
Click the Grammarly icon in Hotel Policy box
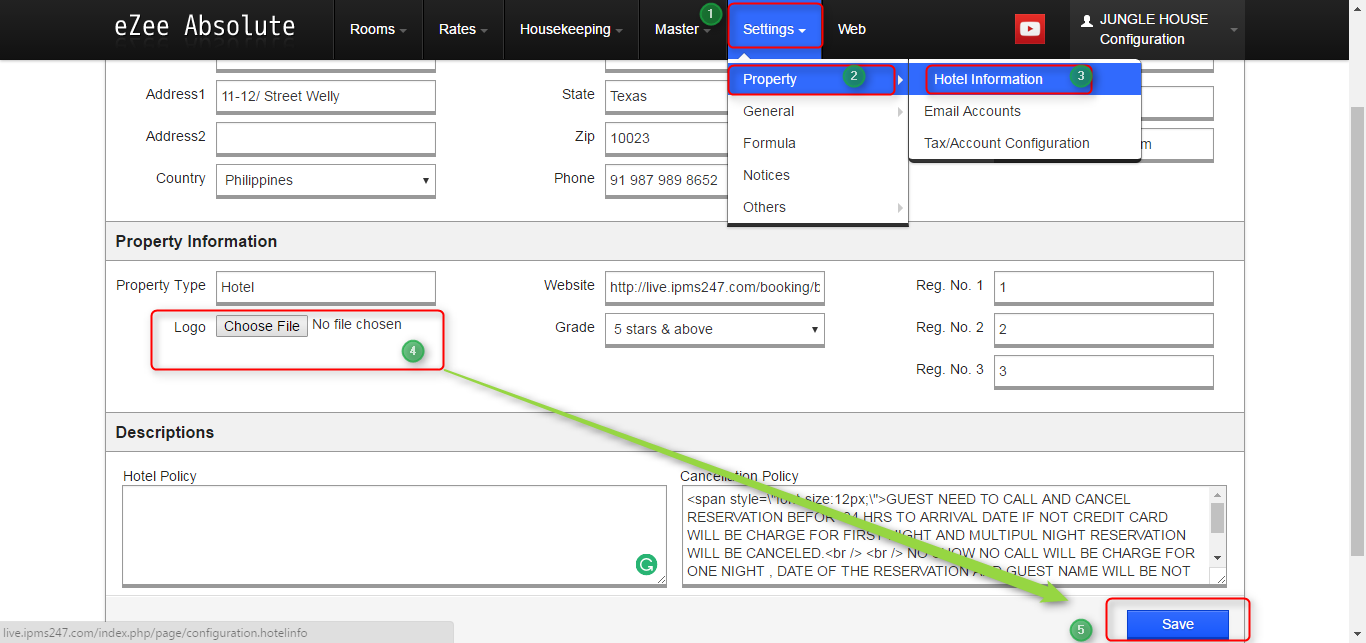click(646, 566)
